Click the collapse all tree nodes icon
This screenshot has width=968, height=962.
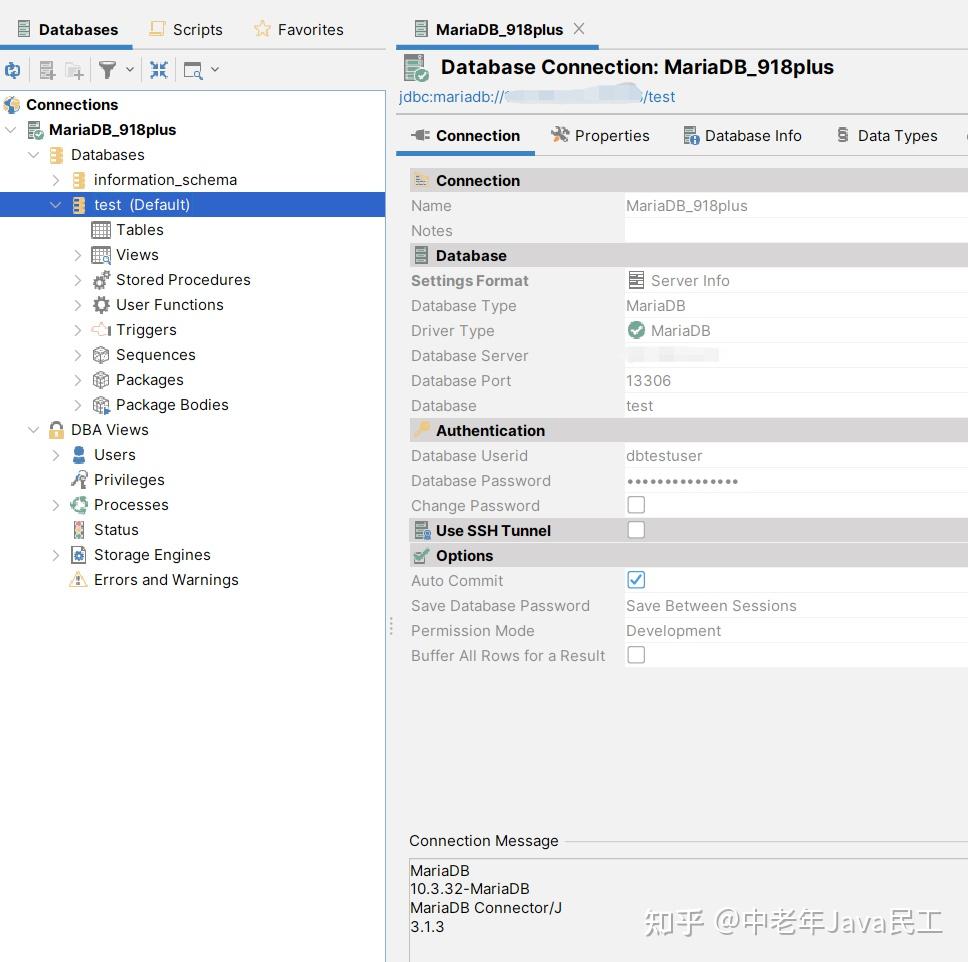click(158, 69)
